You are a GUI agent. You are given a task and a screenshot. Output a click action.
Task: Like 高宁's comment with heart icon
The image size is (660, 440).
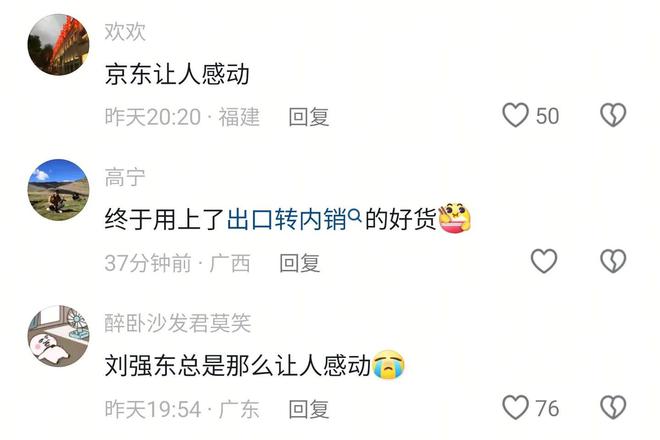544,261
